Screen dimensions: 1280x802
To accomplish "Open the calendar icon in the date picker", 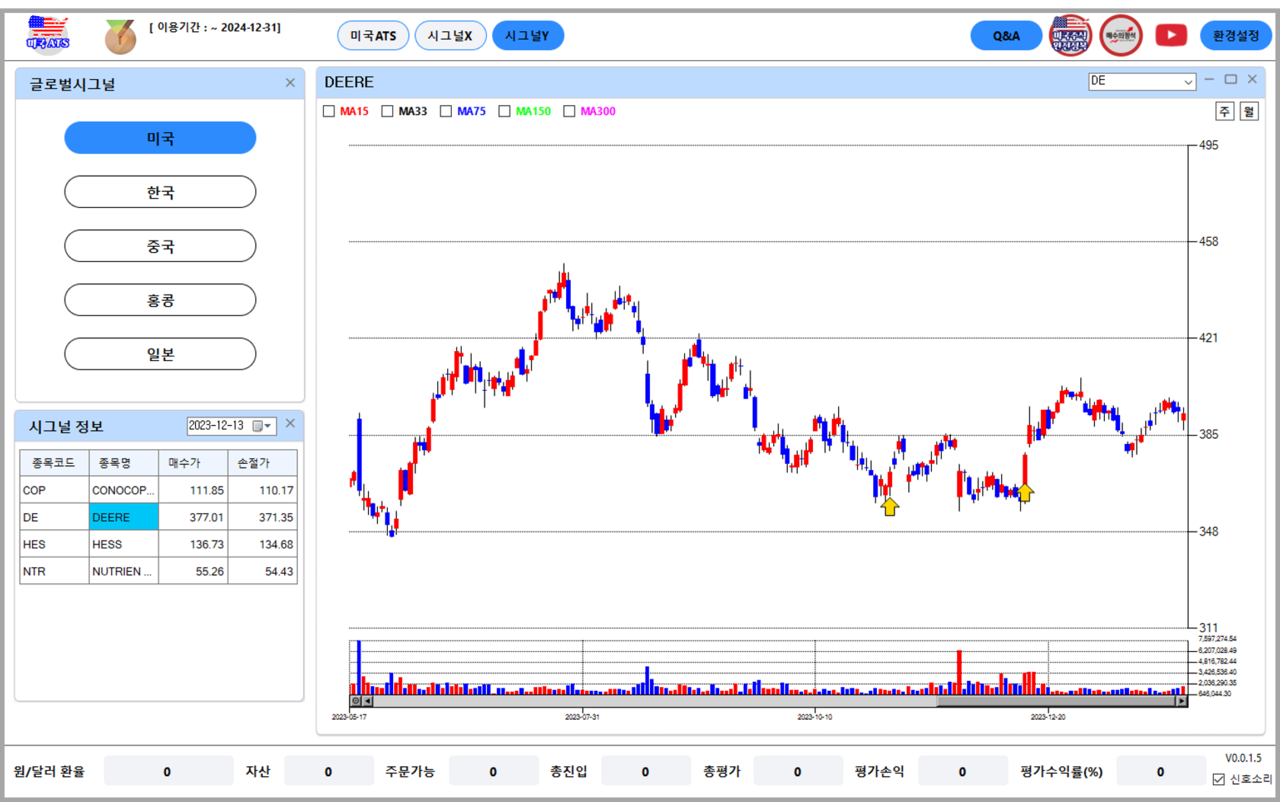I will [258, 426].
